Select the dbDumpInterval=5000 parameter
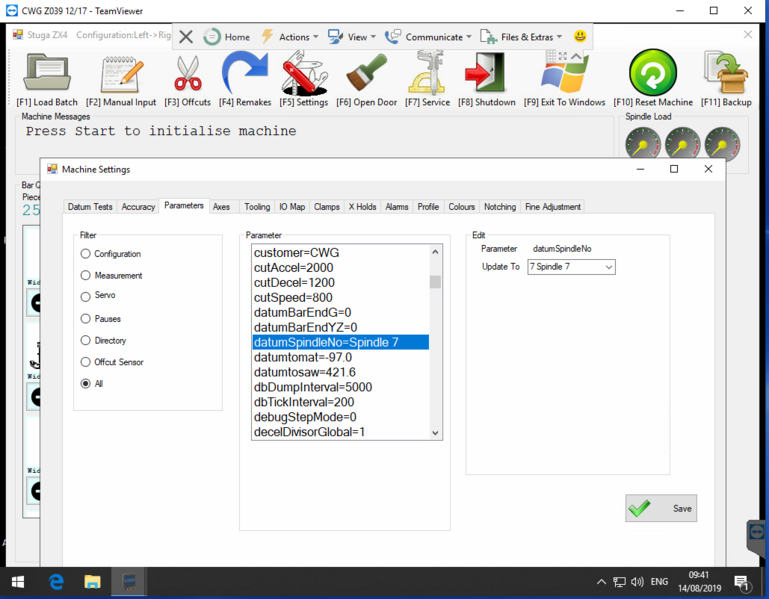 pos(341,387)
